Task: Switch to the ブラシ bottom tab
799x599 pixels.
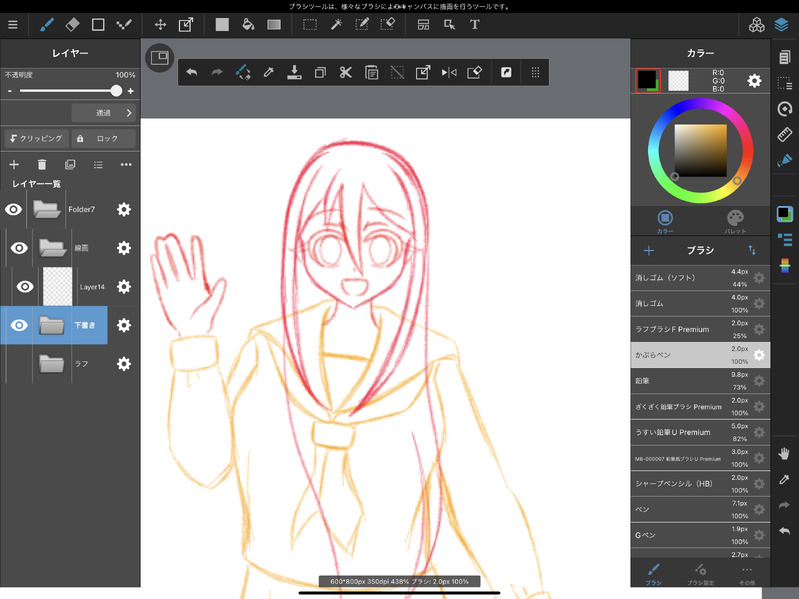Action: (654, 573)
